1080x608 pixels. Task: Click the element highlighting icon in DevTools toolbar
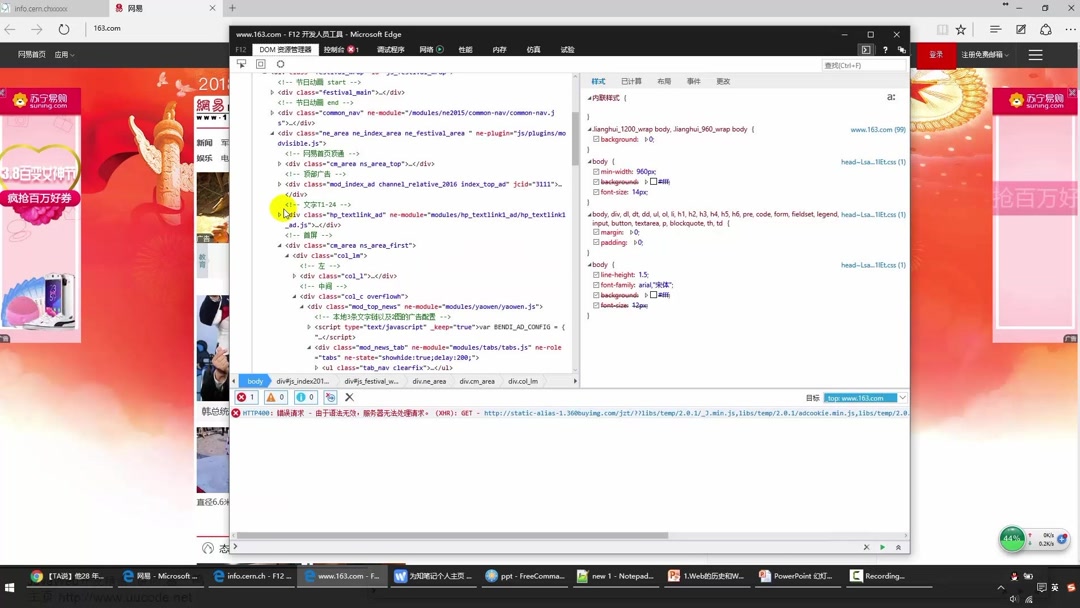(260, 63)
